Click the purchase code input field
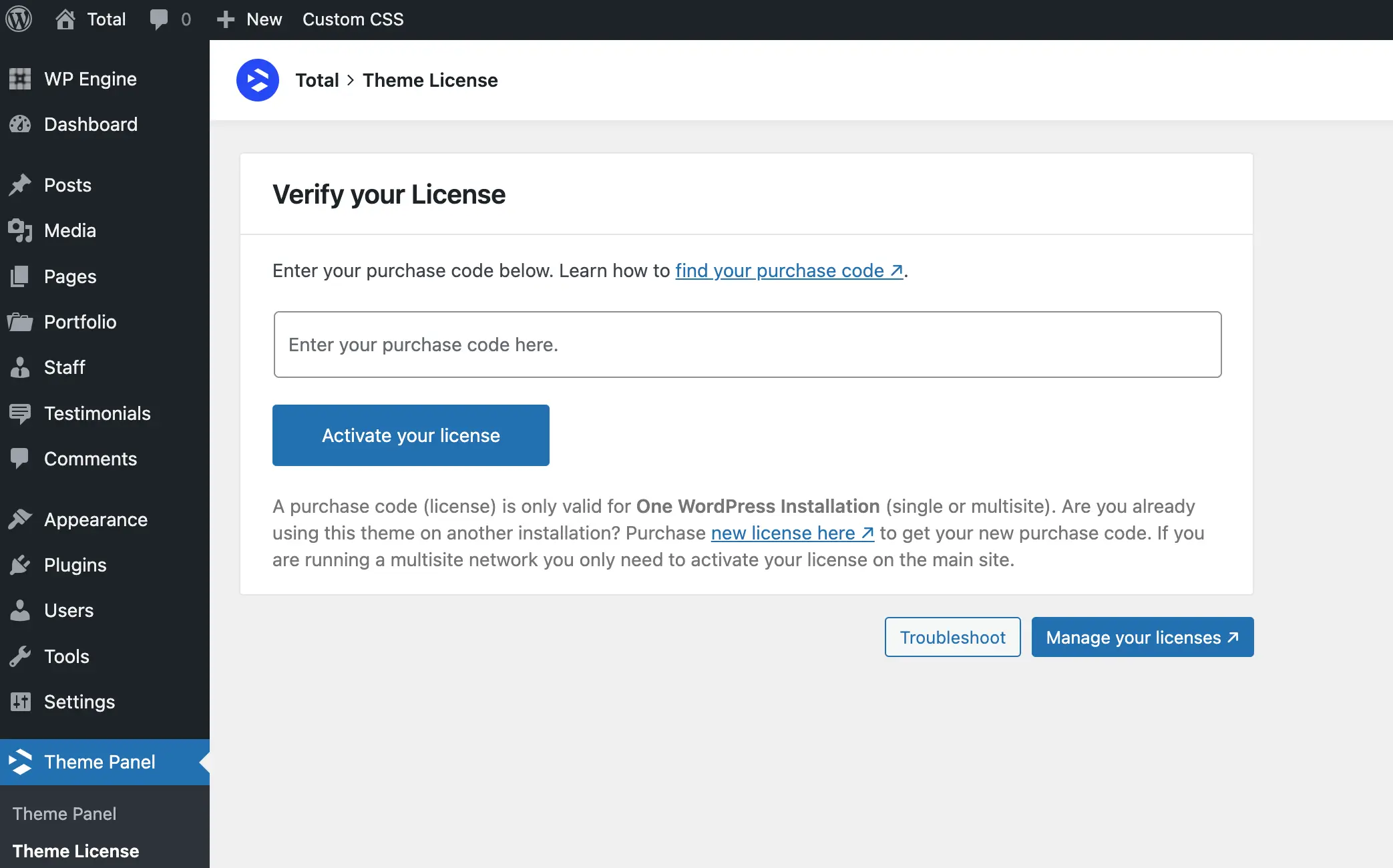The image size is (1393, 868). click(748, 345)
